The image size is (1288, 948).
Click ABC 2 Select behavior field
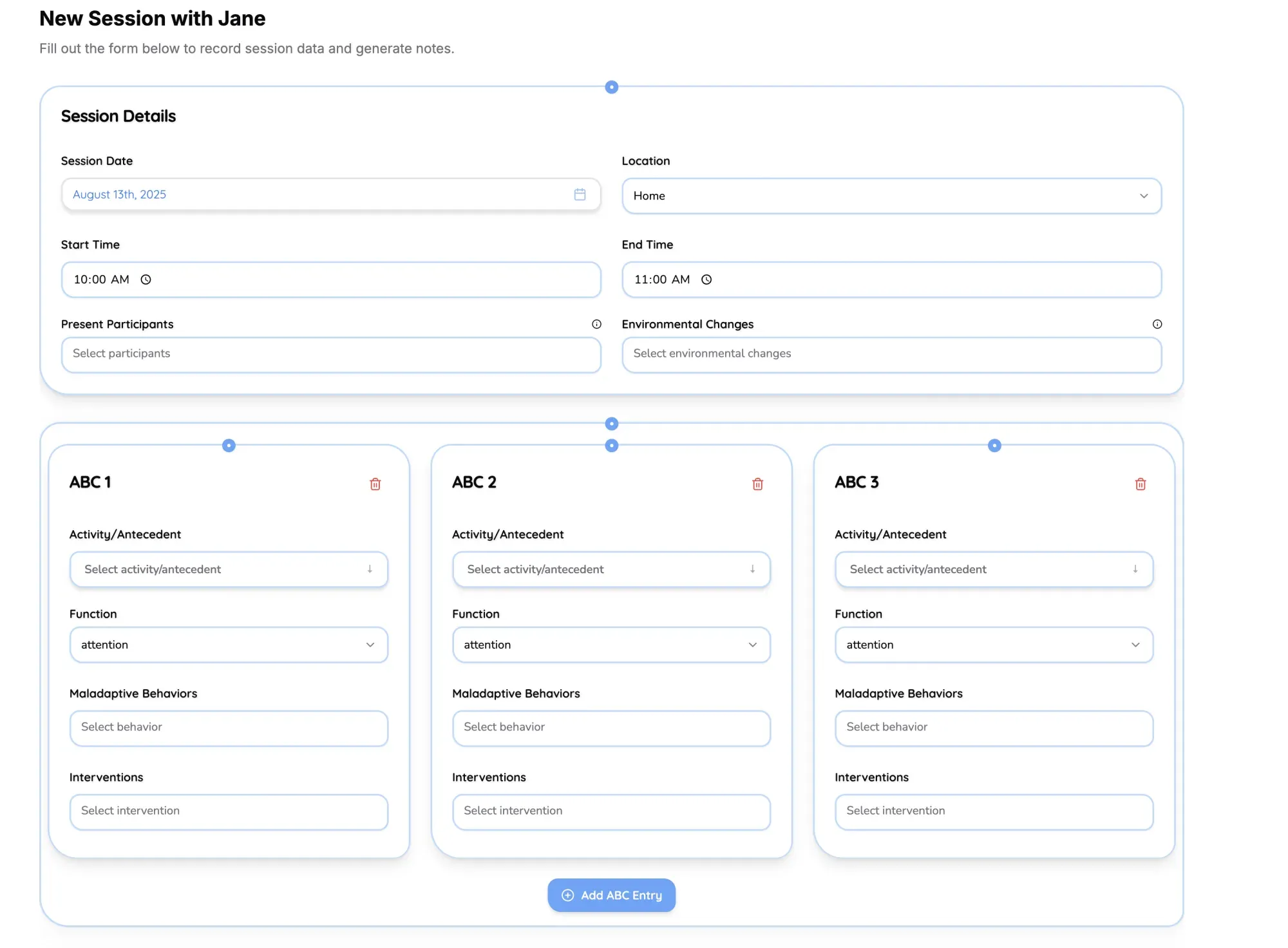(x=611, y=728)
